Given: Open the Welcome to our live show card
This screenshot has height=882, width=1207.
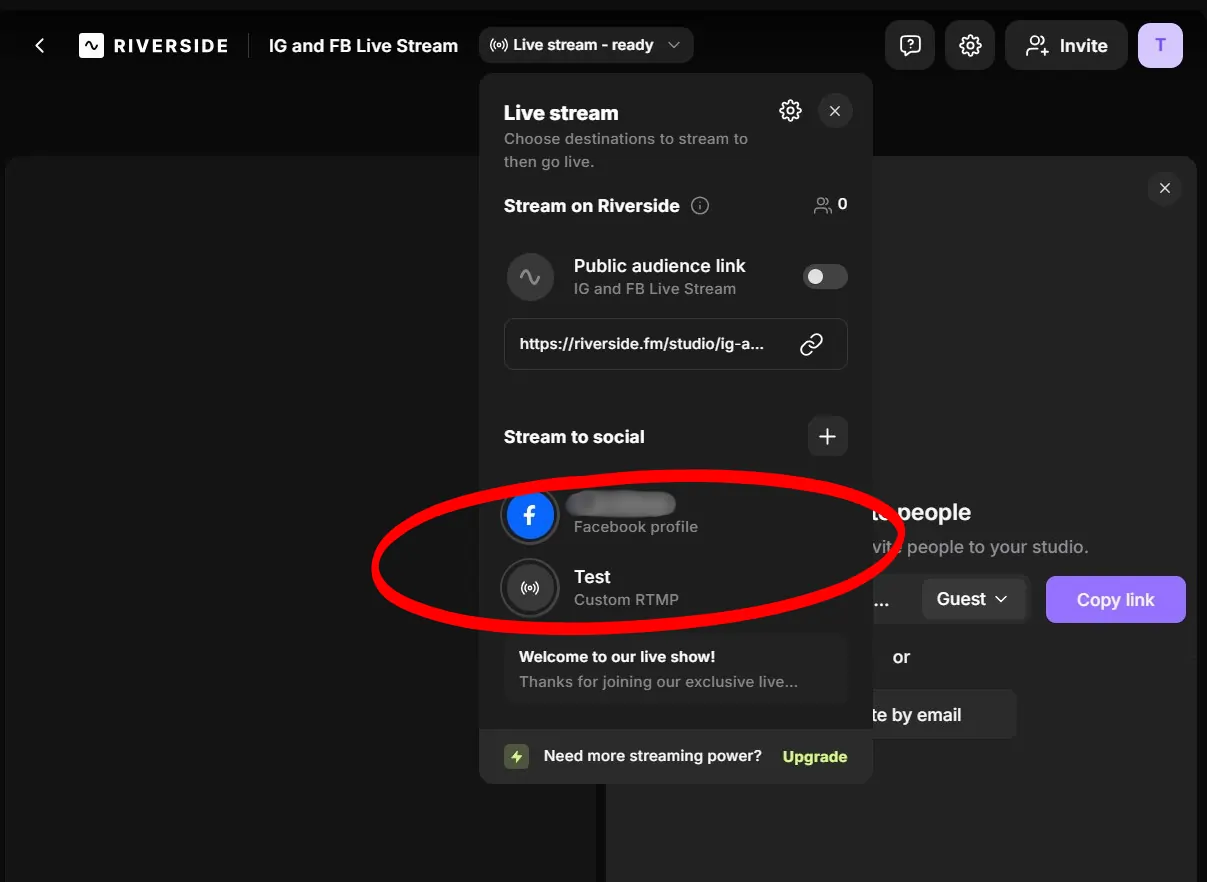Looking at the screenshot, I should (676, 669).
